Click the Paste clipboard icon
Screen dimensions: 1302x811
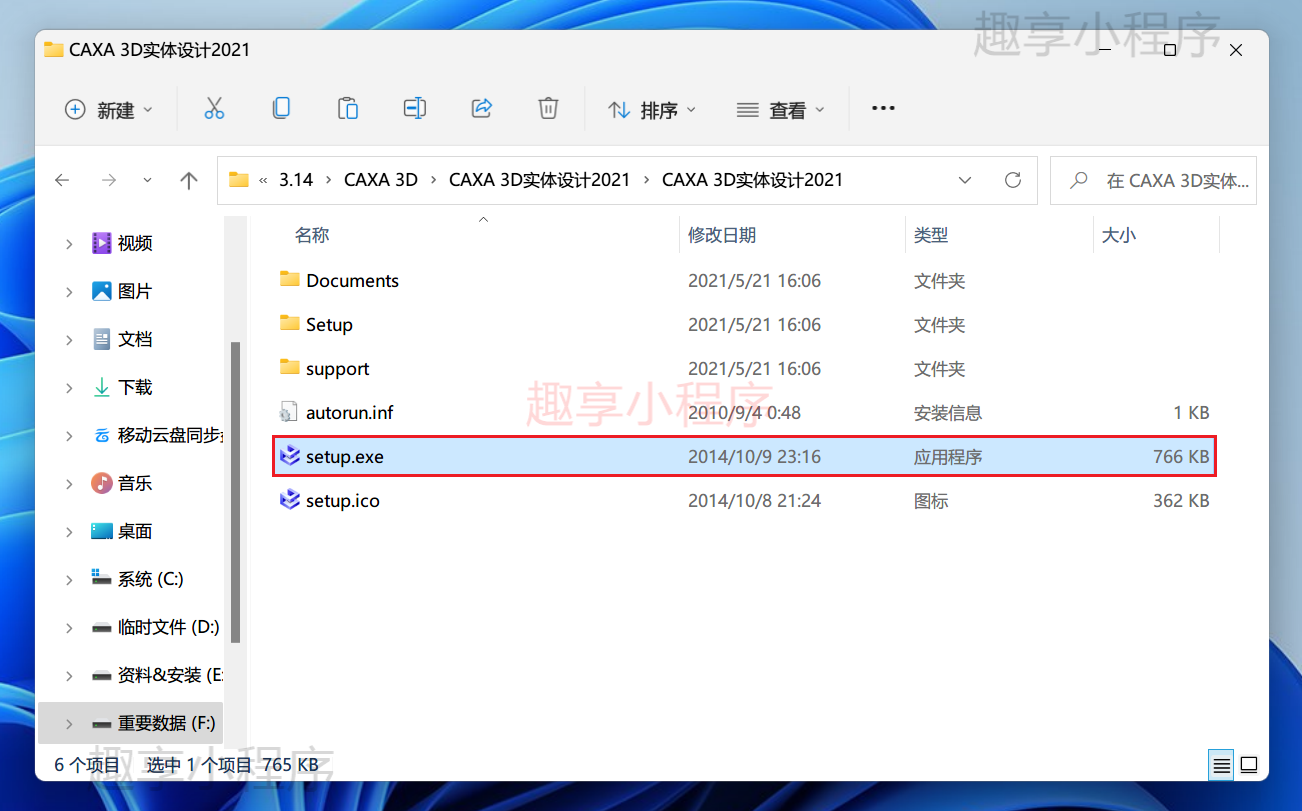(x=348, y=108)
